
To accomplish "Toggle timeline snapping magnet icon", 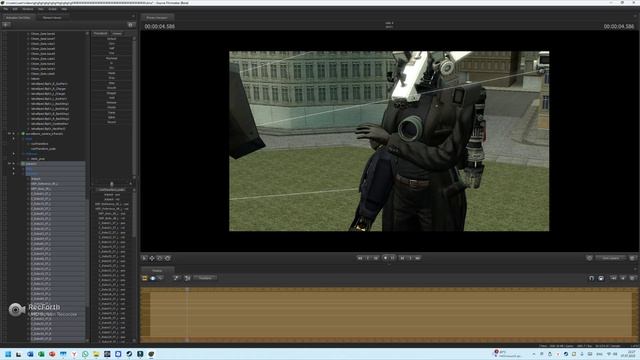I will pos(591,278).
